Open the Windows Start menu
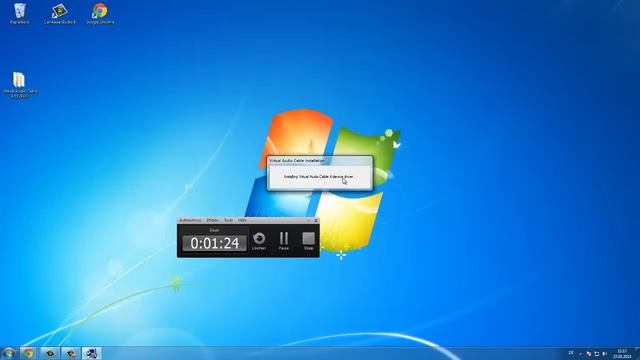 coord(8,353)
